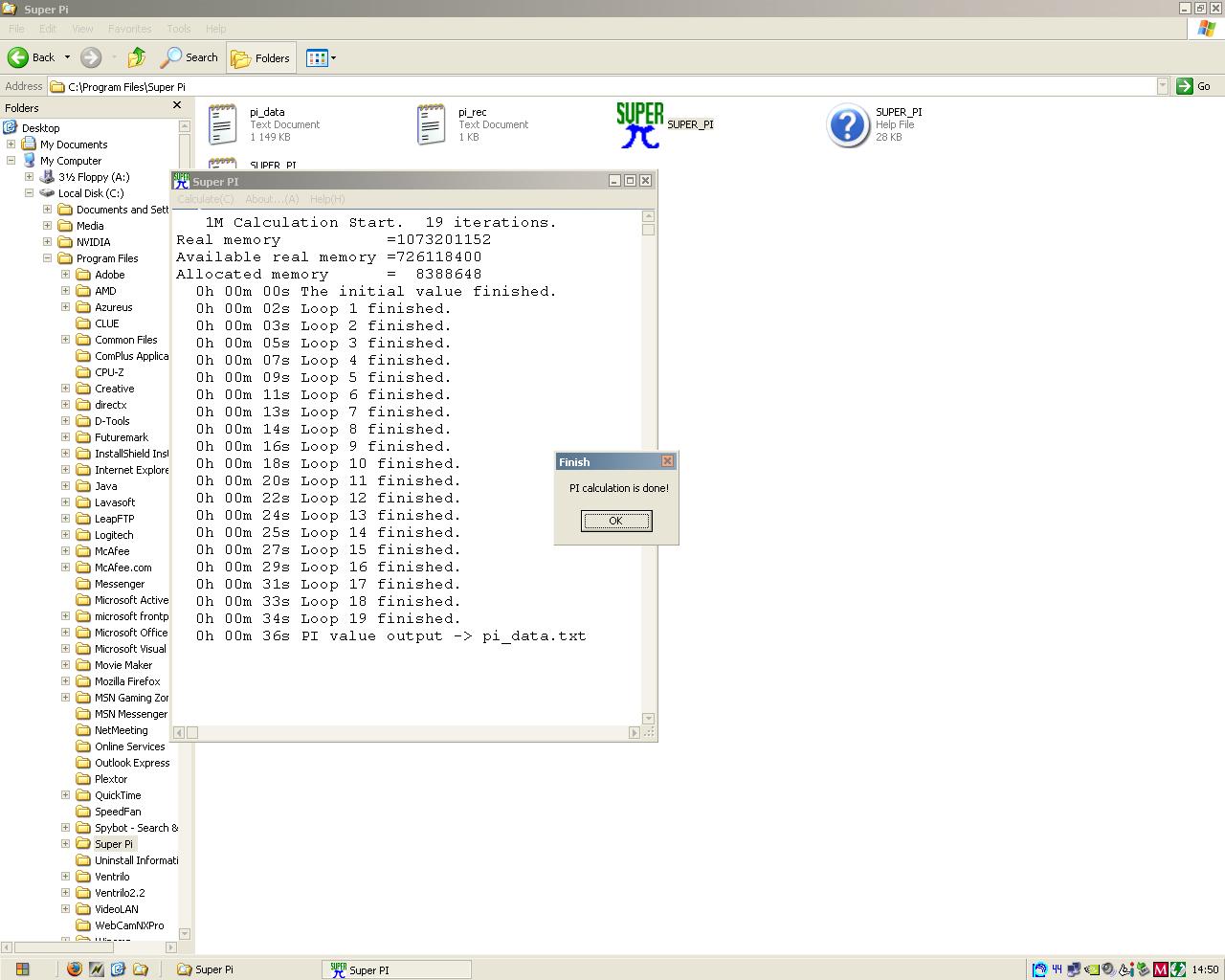This screenshot has width=1225, height=980.
Task: Click the Start button on the taskbar
Action: point(21,969)
